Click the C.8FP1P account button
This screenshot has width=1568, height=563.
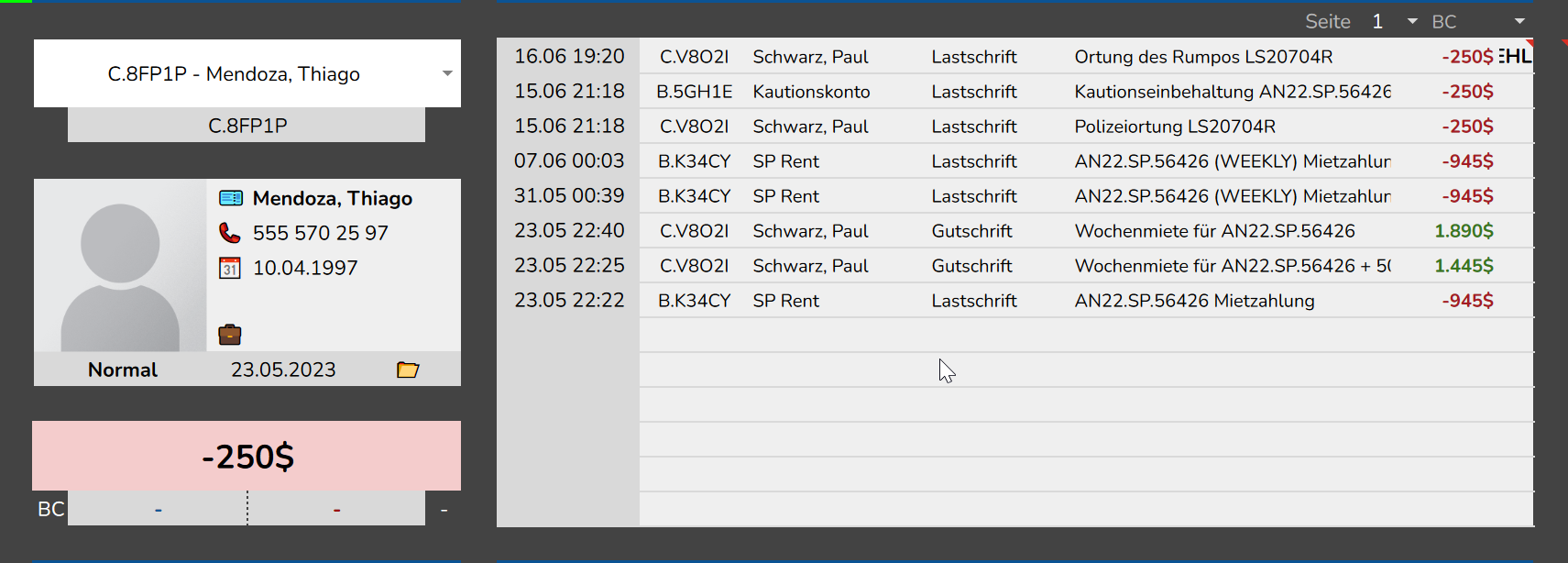coord(247,126)
